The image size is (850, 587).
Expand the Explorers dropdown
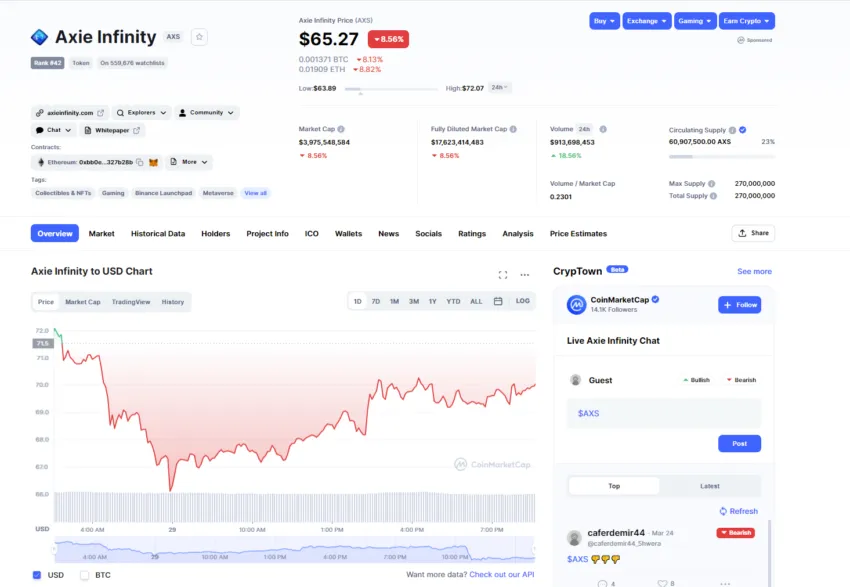pyautogui.click(x=141, y=113)
